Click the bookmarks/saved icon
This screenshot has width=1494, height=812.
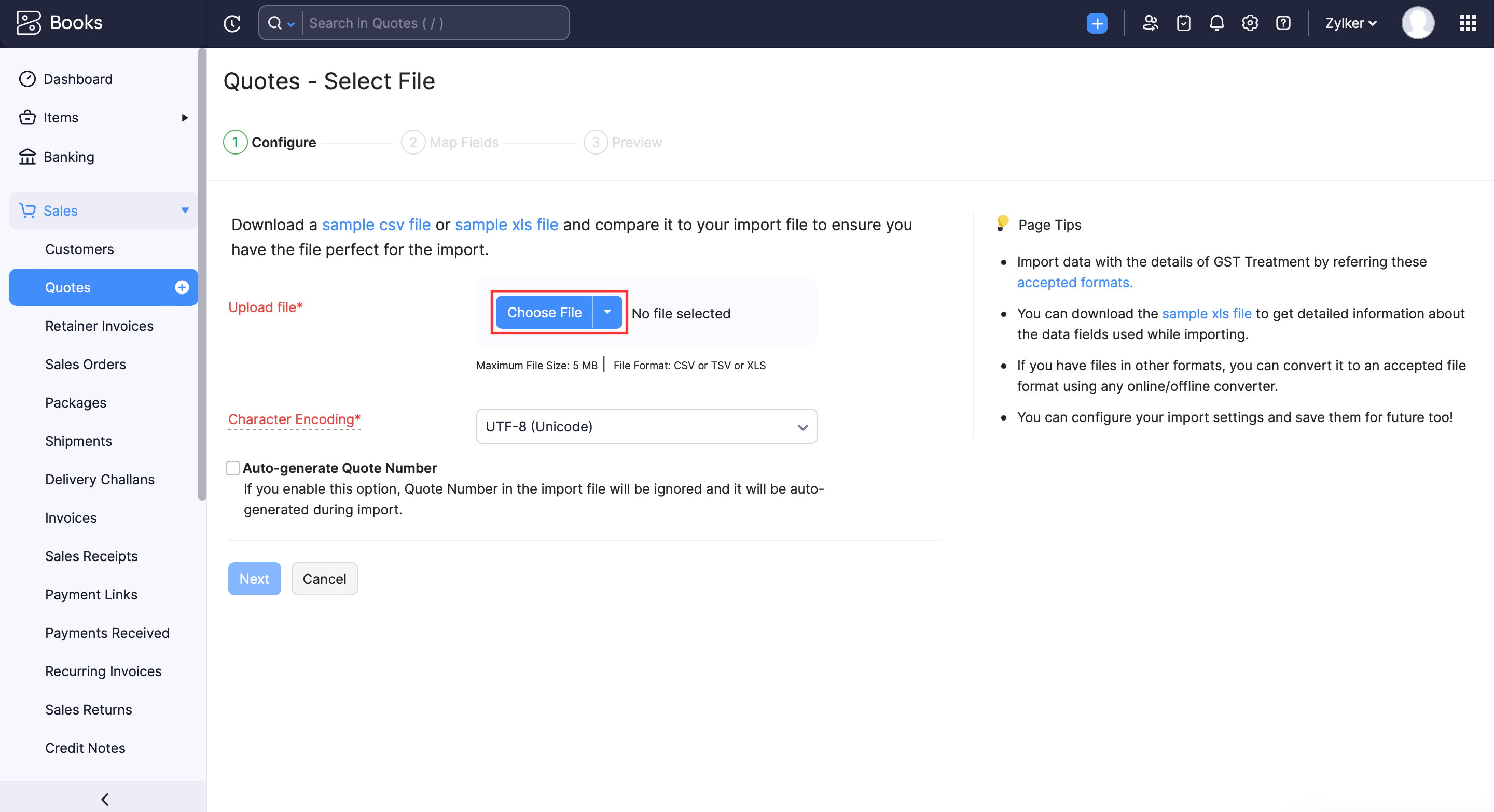click(1184, 23)
